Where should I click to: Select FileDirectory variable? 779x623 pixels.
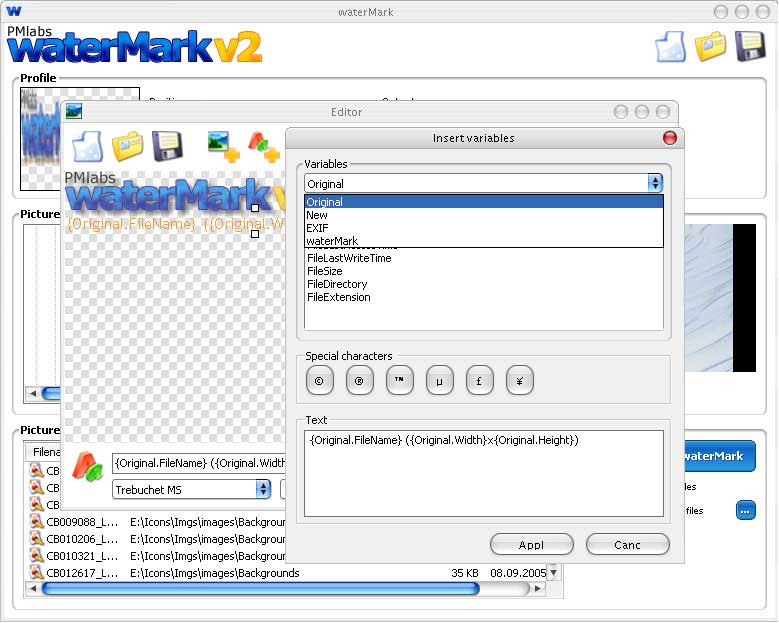[337, 284]
